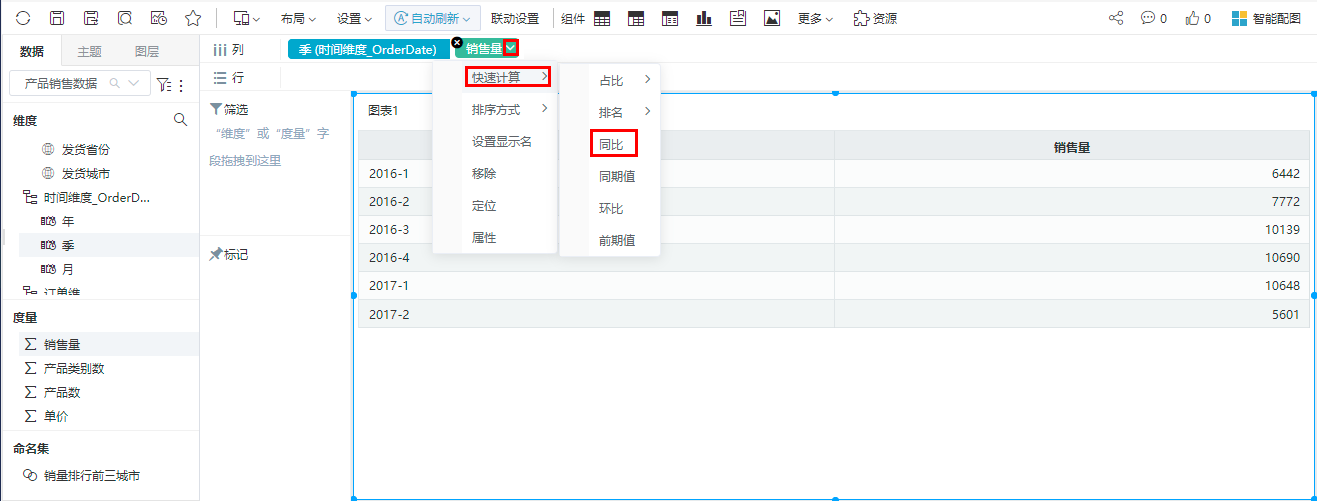Open the 自动刷新 dropdown
Image resolution: width=1317 pixels, height=501 pixels.
point(433,18)
